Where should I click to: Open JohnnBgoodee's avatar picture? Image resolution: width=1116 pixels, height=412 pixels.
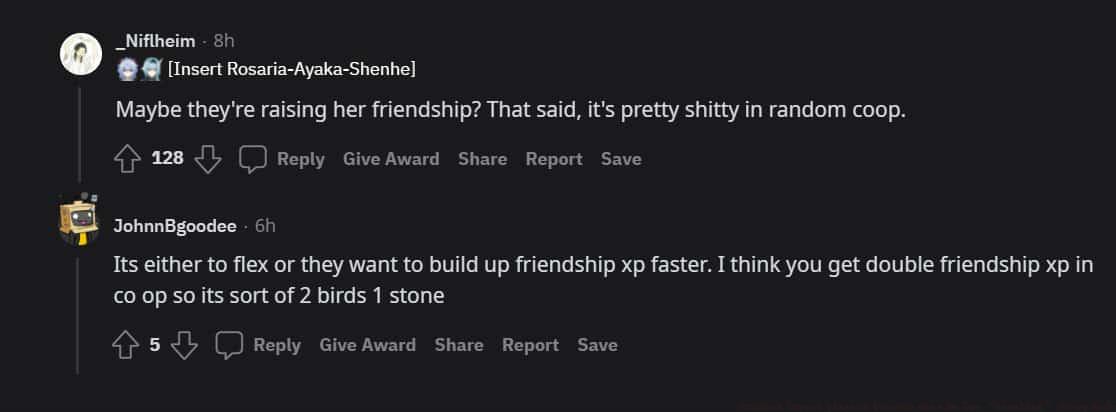click(79, 218)
